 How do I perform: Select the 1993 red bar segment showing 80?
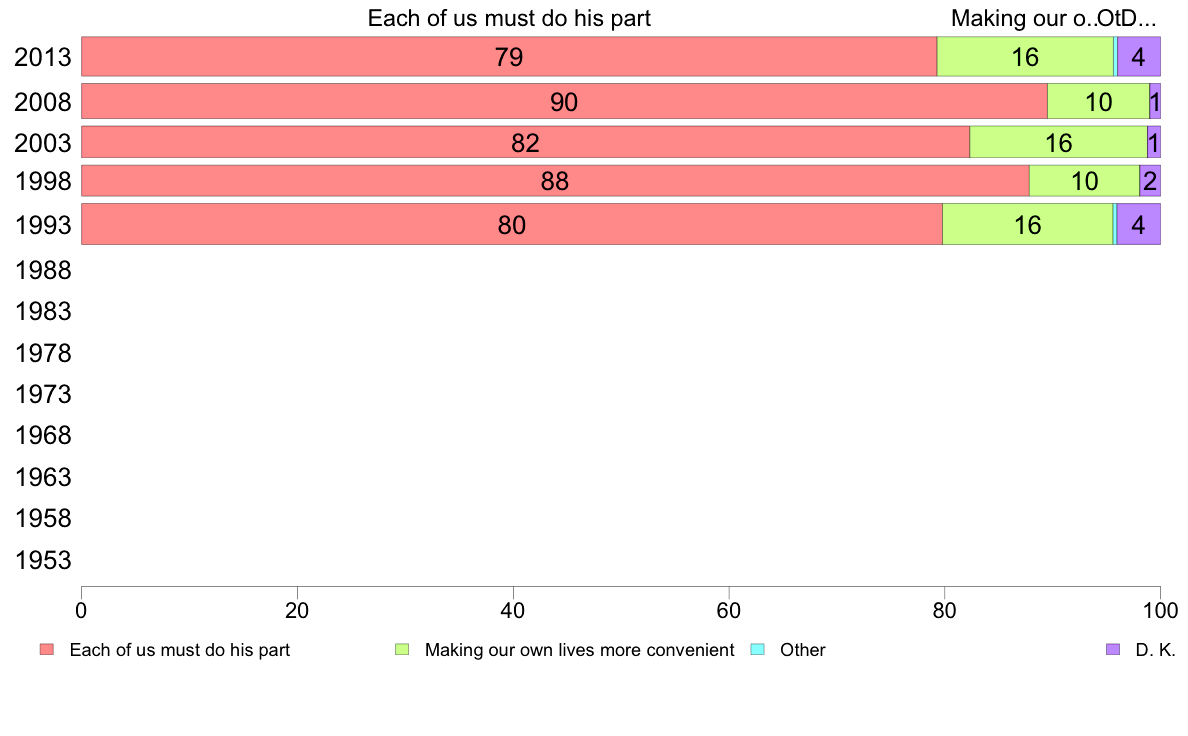pos(511,224)
